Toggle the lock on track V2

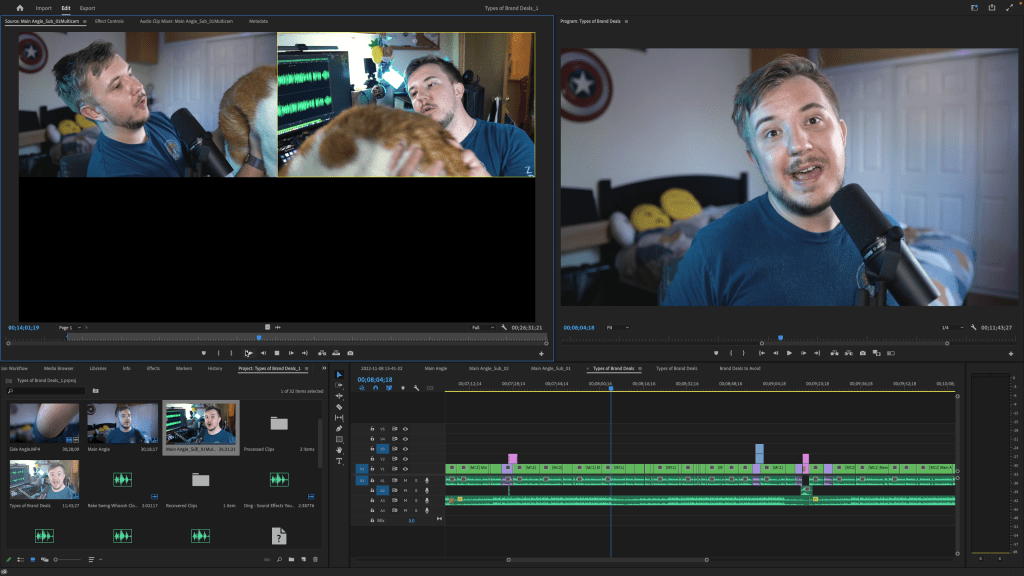(x=372, y=459)
